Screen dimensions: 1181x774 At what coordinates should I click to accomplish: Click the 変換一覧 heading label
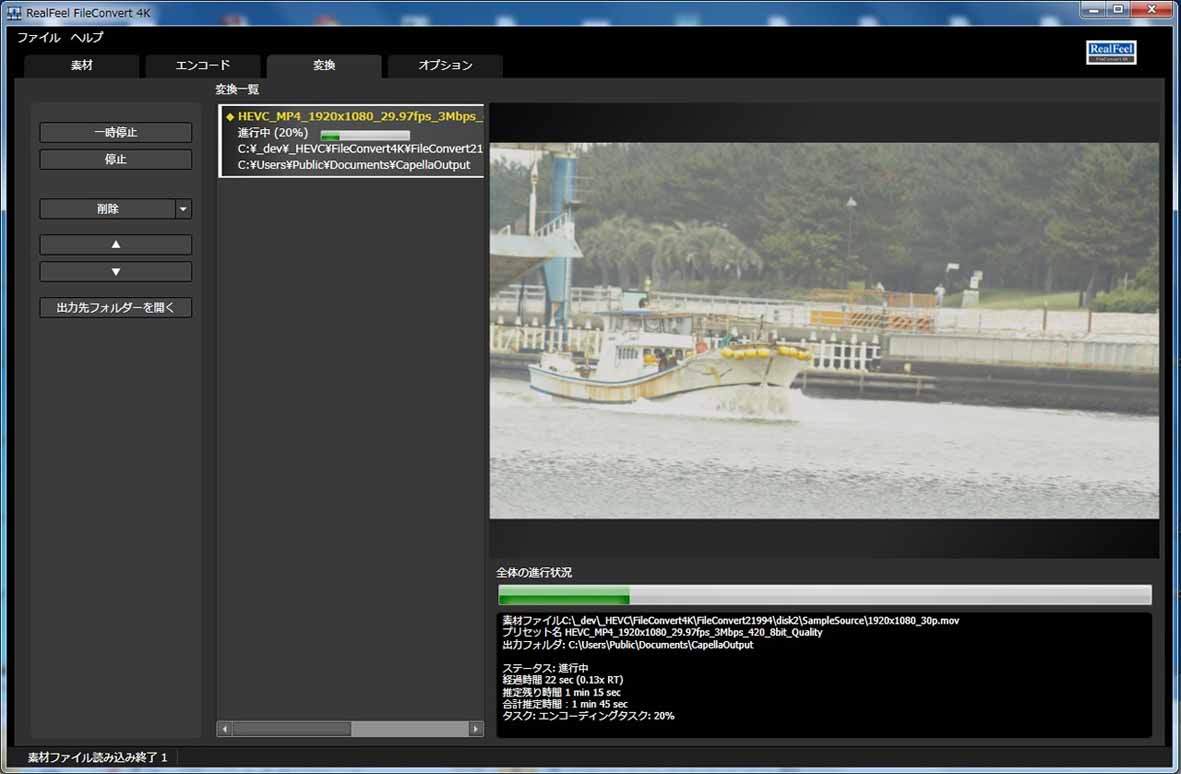pyautogui.click(x=237, y=90)
